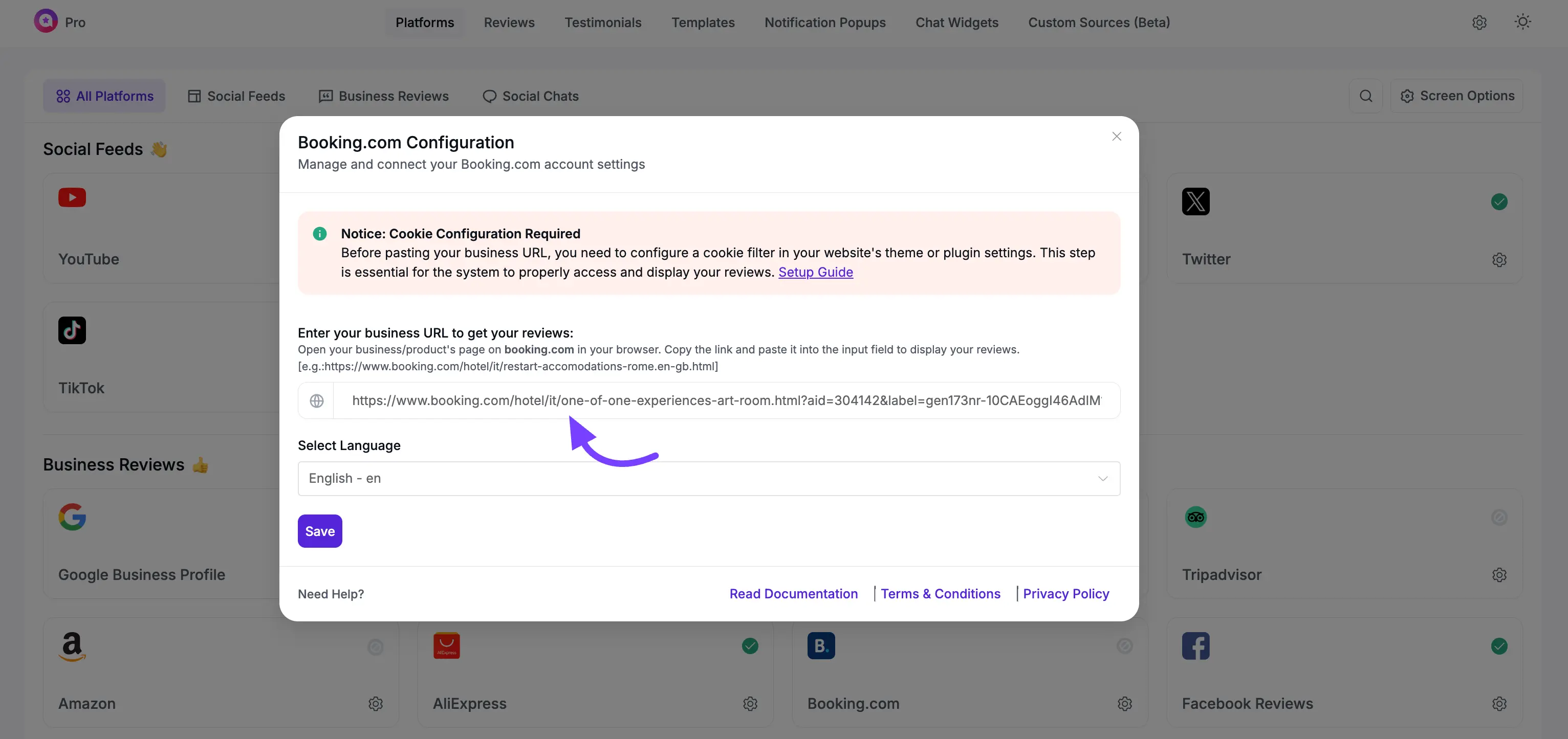Select the Social Chats filter
This screenshot has width=1568, height=739.
coord(530,96)
